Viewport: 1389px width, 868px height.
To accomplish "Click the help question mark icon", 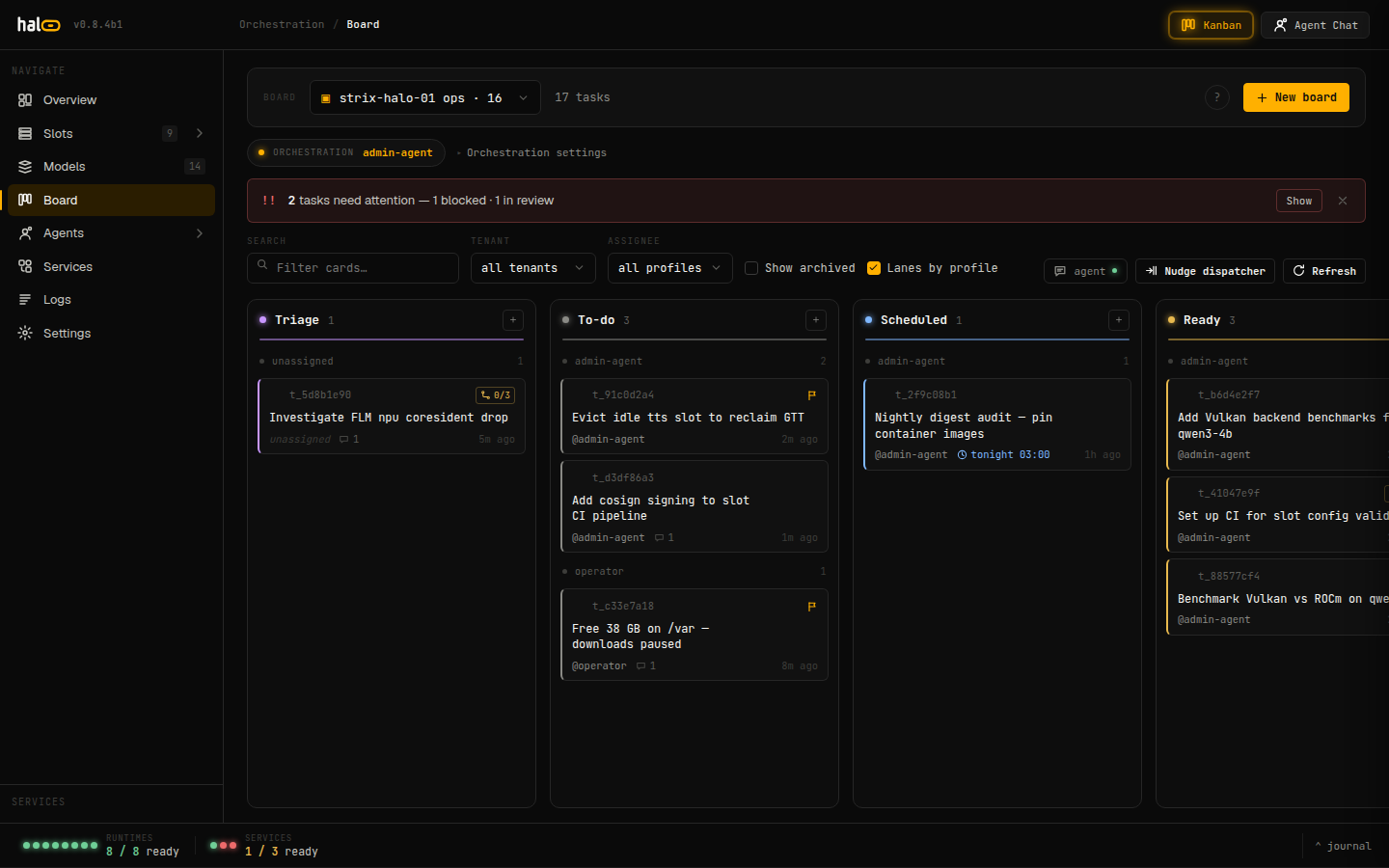I will (1217, 97).
